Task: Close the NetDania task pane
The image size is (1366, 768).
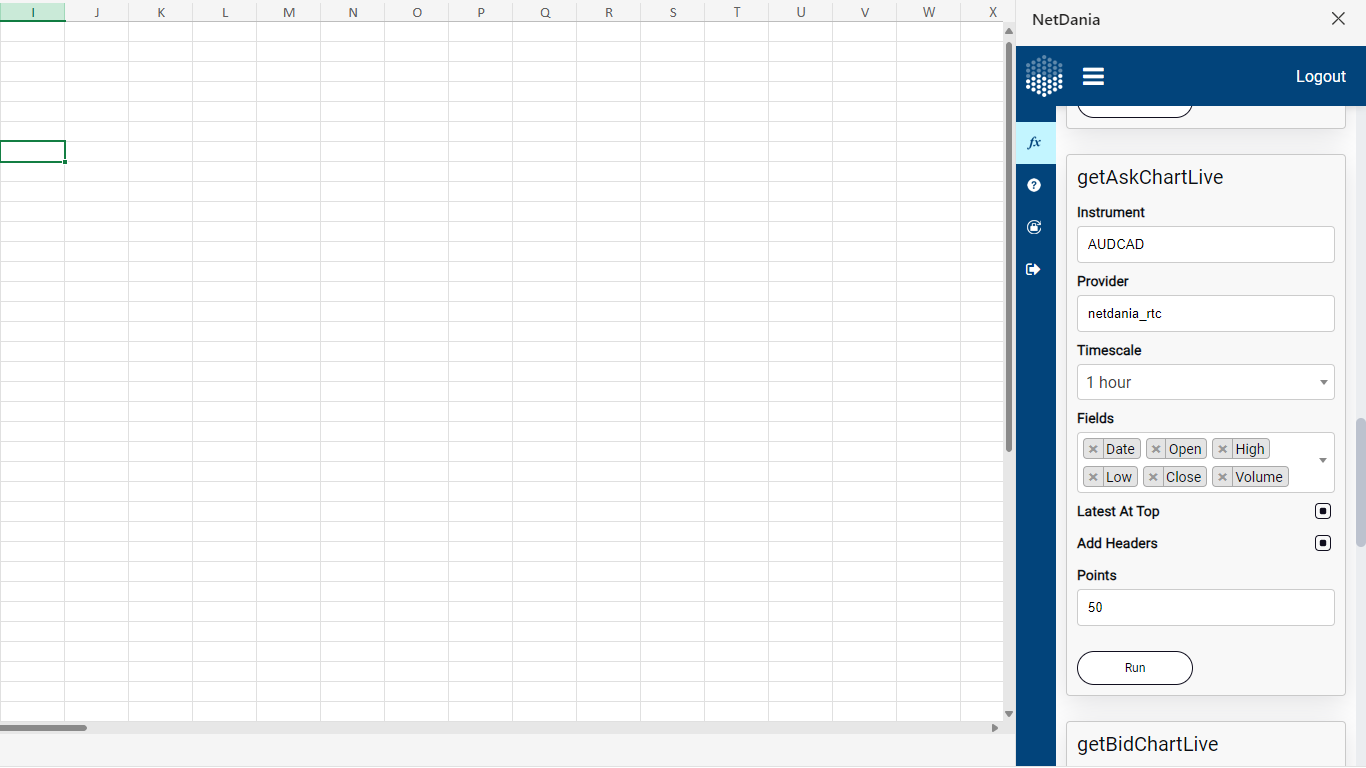Action: click(x=1338, y=19)
